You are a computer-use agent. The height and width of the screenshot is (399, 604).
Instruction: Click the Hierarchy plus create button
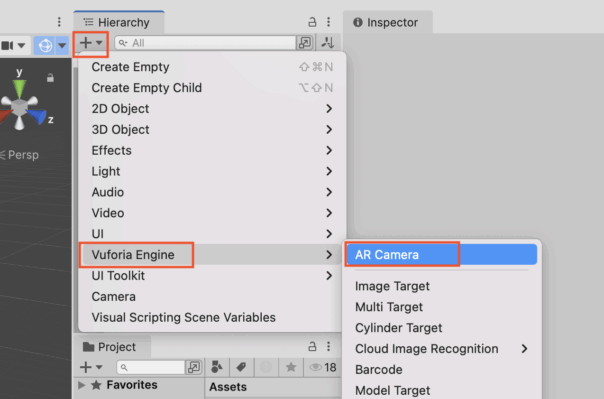pos(91,43)
